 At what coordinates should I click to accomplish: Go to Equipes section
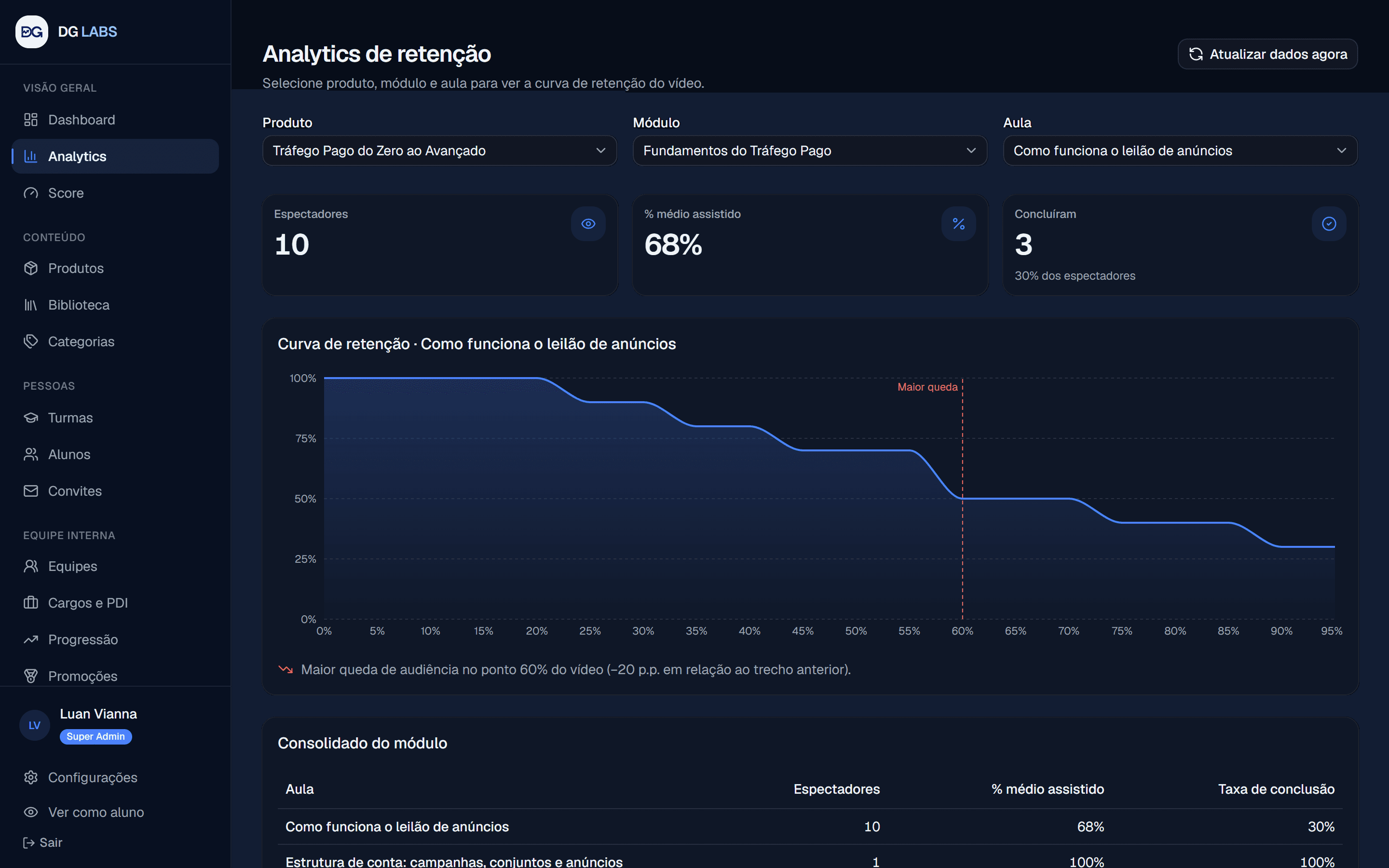click(115, 566)
